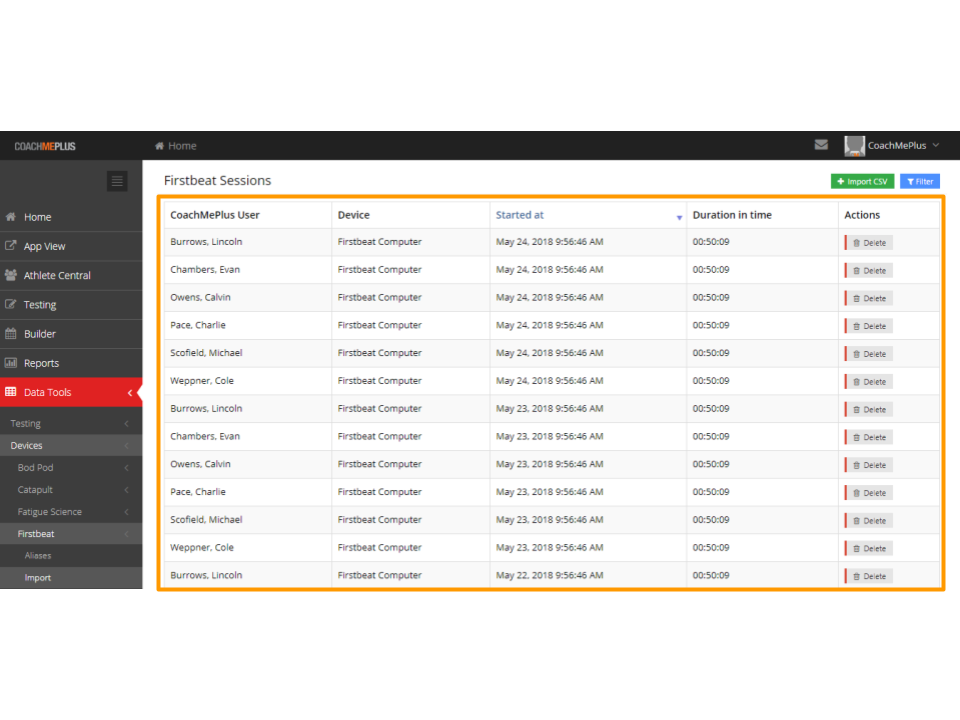Expand the Fatigue Science submenu

click(x=71, y=511)
